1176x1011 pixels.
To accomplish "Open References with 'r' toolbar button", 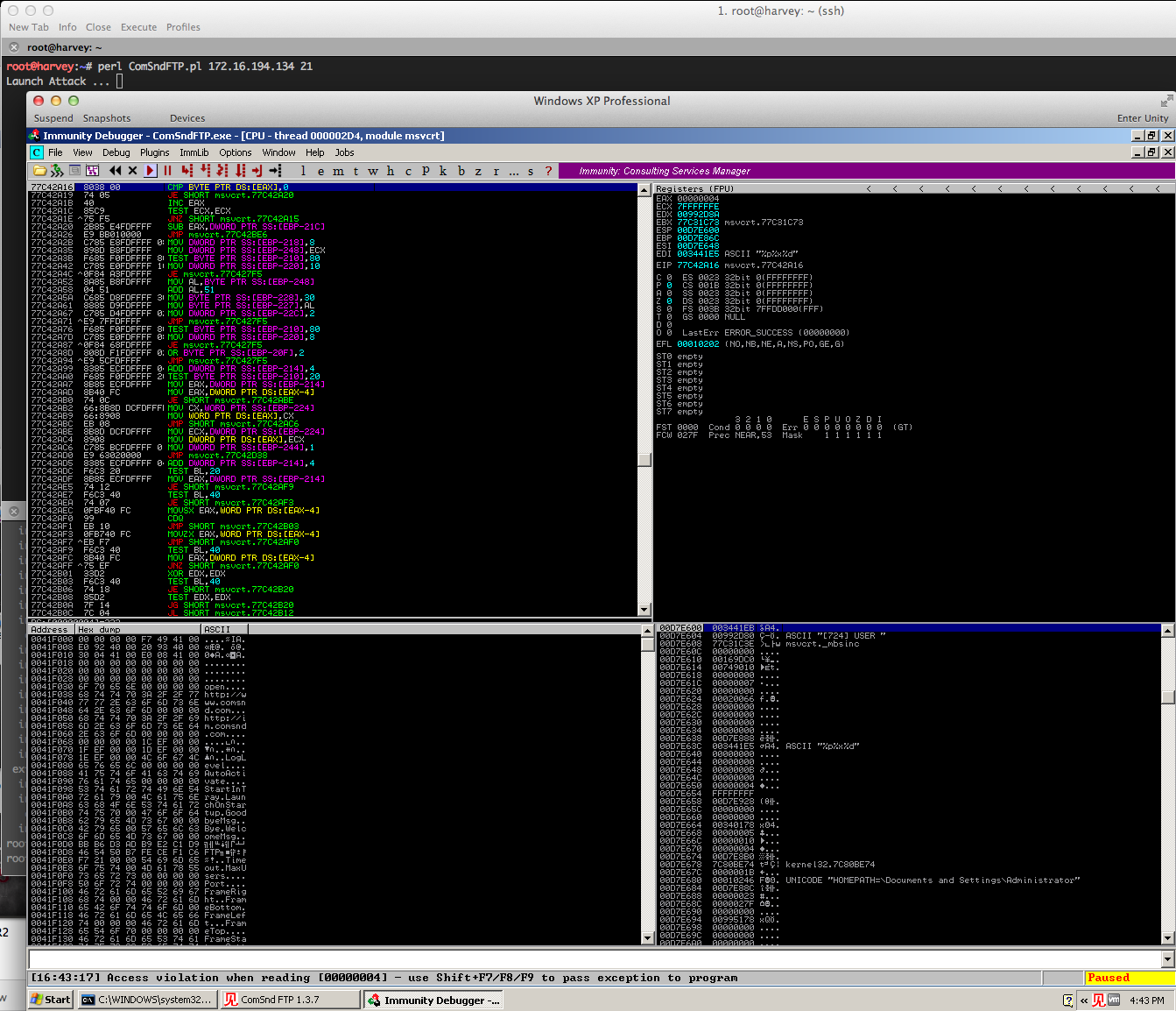I will coord(496,171).
